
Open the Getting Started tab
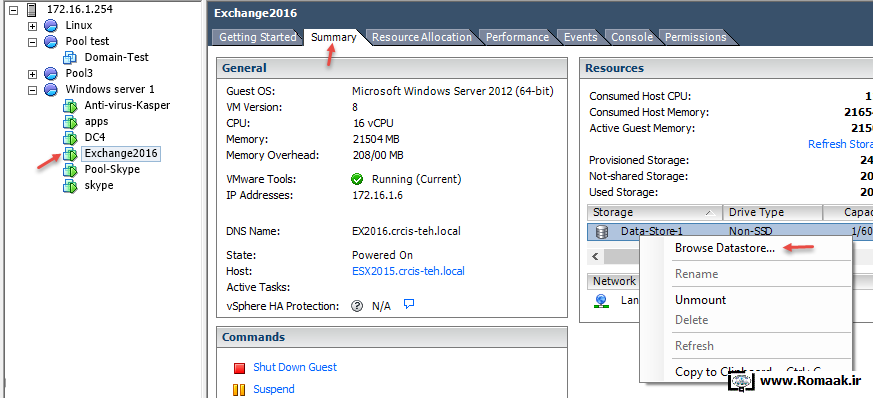click(x=257, y=37)
